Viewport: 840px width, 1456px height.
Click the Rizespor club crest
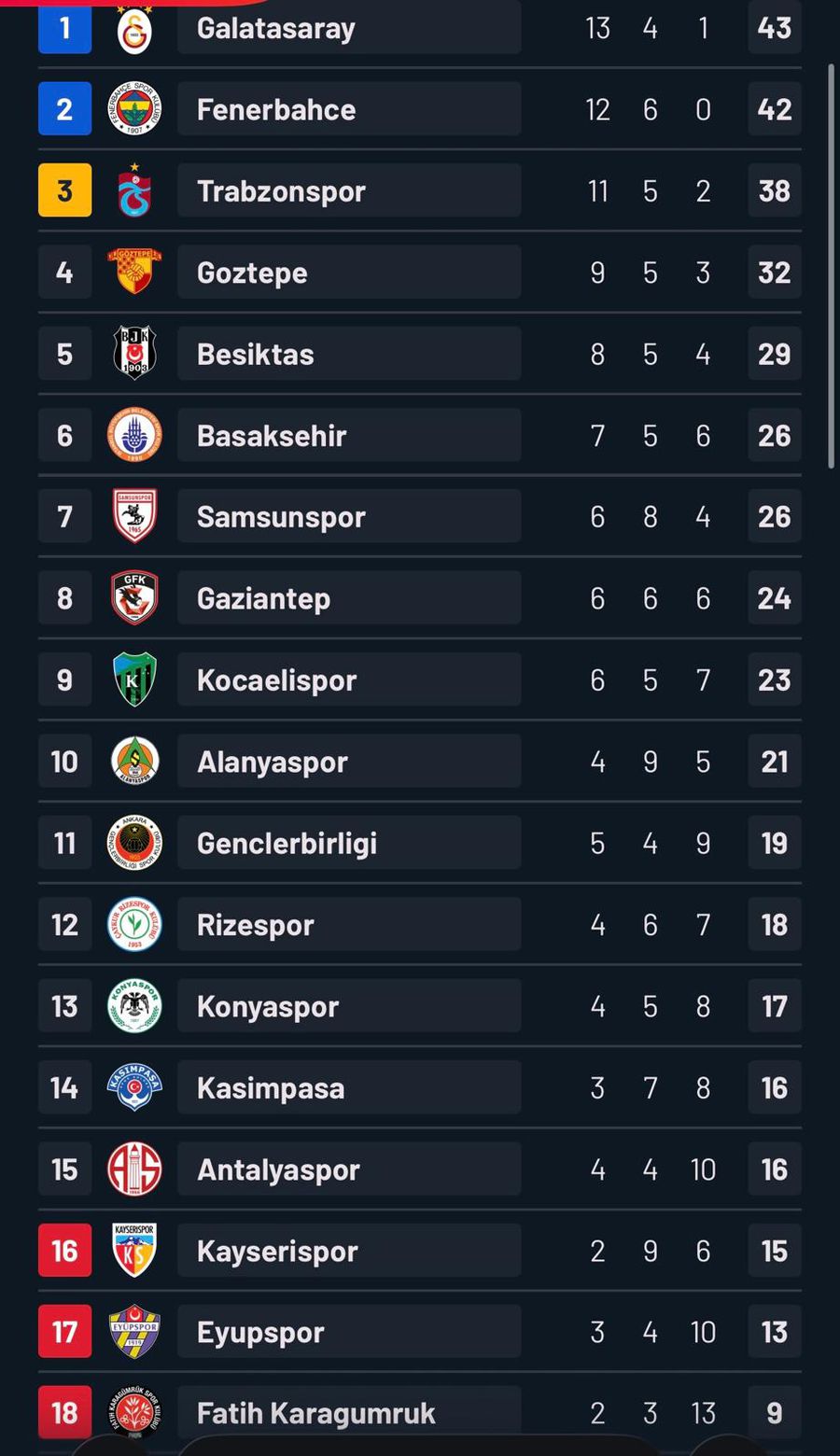pos(133,923)
